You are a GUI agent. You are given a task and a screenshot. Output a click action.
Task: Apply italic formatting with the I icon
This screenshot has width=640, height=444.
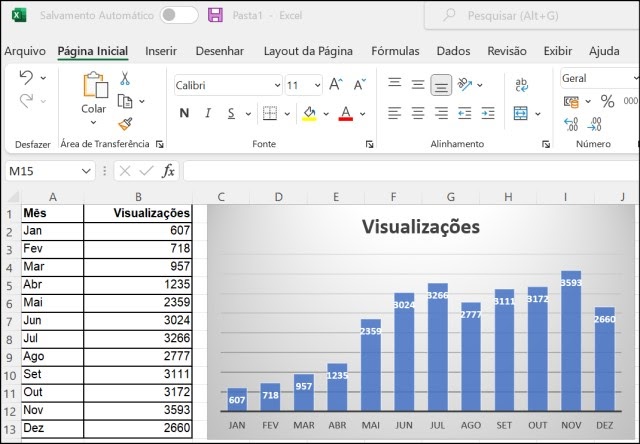point(207,113)
